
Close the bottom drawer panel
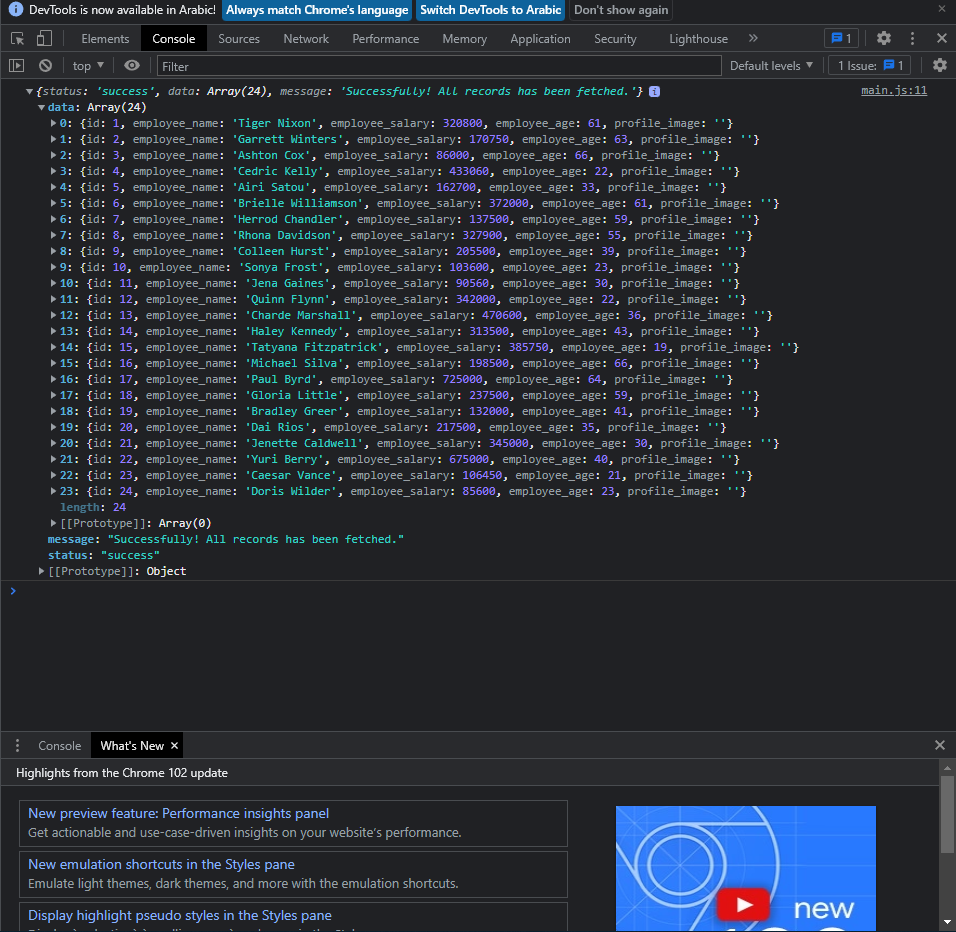pyautogui.click(x=940, y=745)
